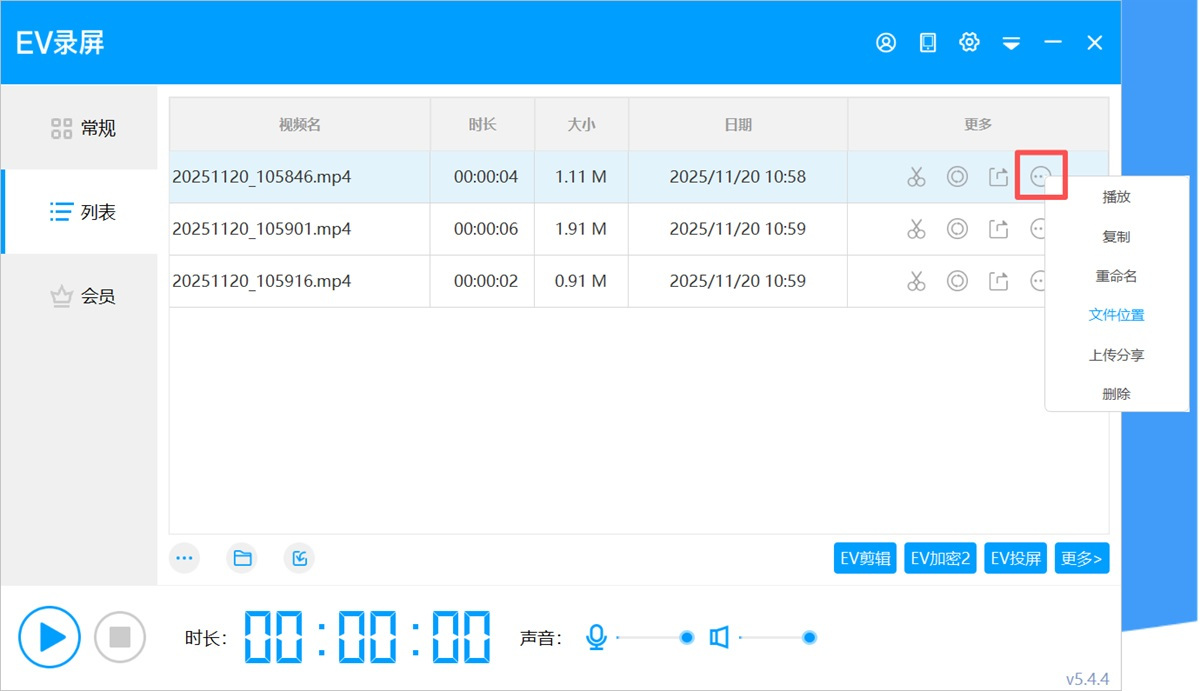Toggle the speaker sound icon

[719, 637]
